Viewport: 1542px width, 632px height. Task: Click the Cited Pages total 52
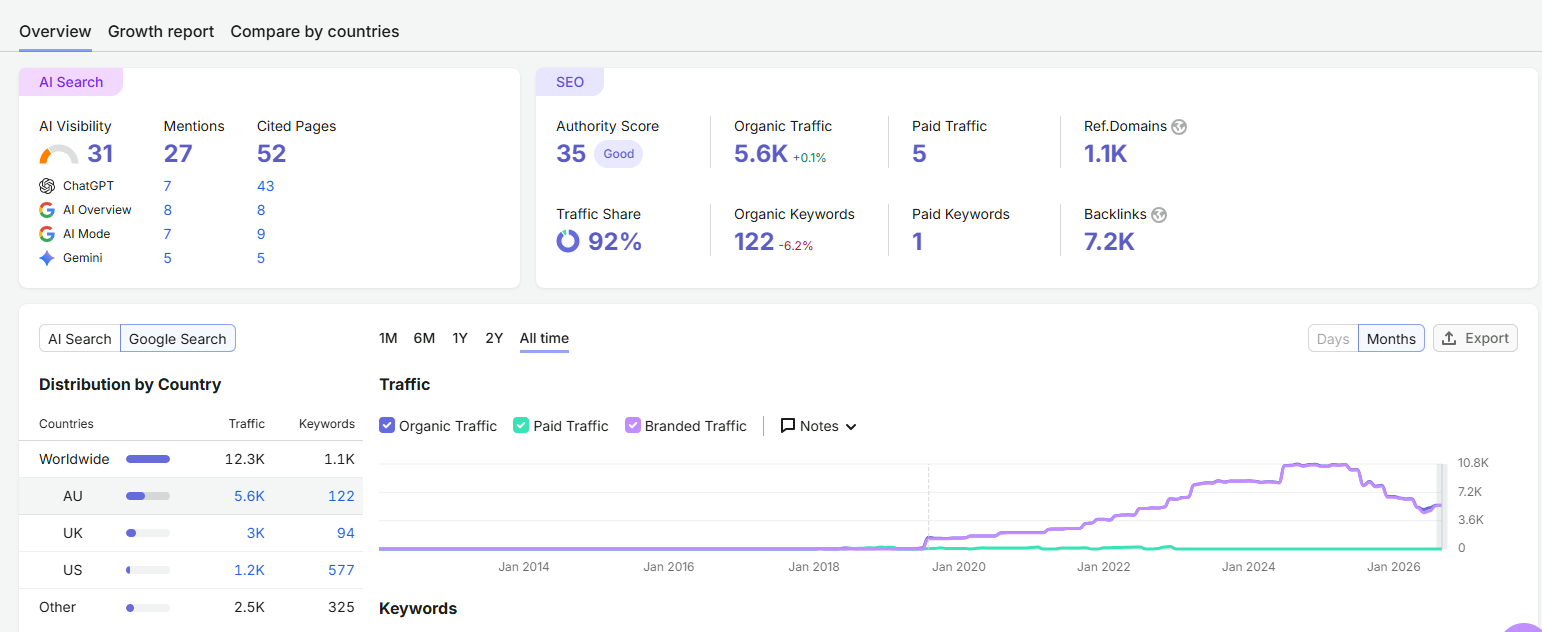[271, 154]
